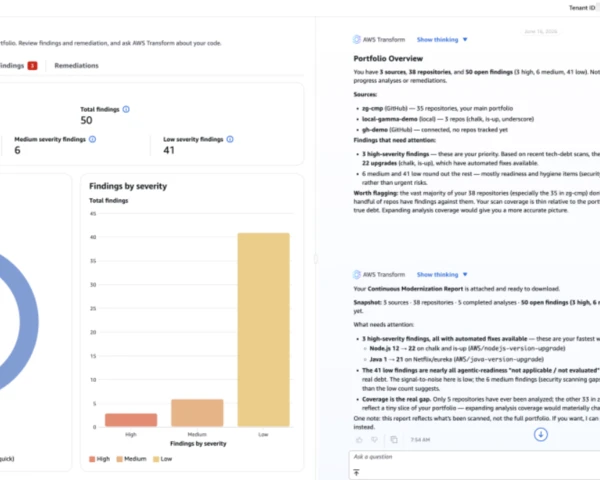Click the Ask a question input field
The height and width of the screenshot is (480, 600).
click(474, 457)
